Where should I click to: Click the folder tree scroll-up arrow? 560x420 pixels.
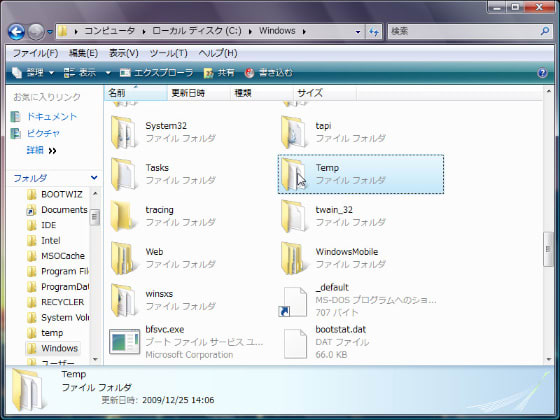(x=95, y=194)
